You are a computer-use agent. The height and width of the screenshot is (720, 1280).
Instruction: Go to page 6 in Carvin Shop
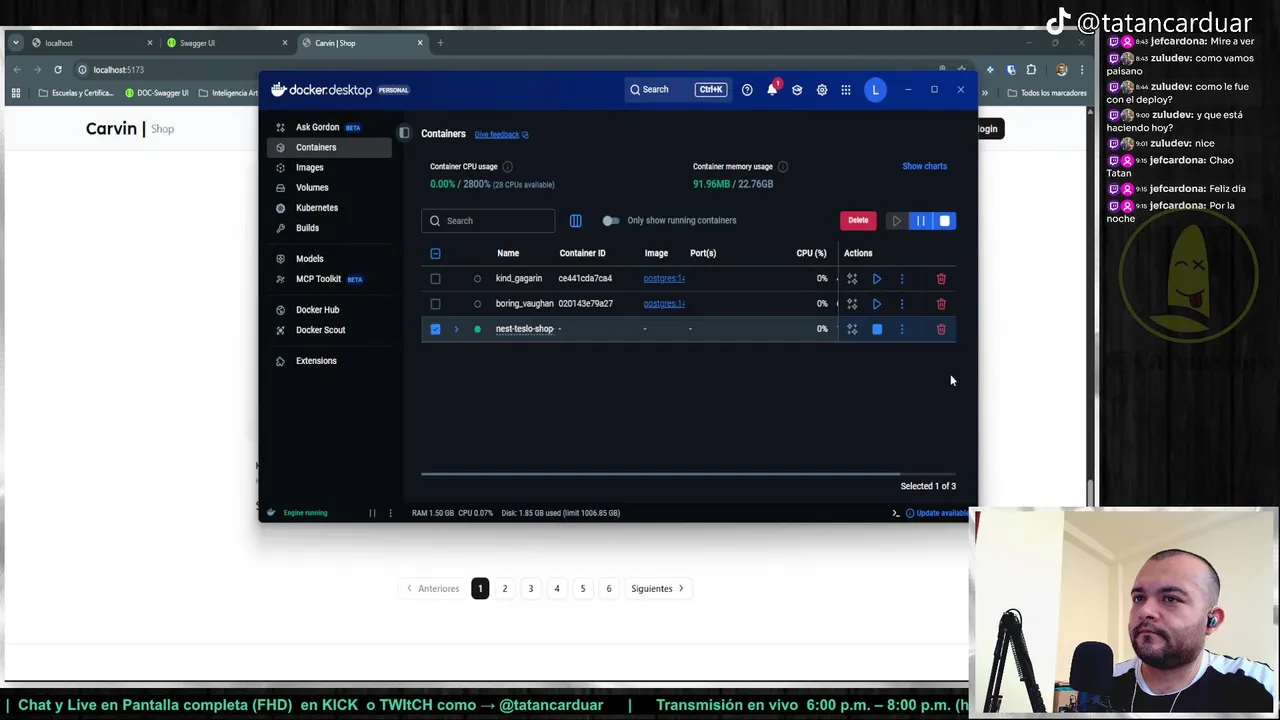tap(609, 589)
